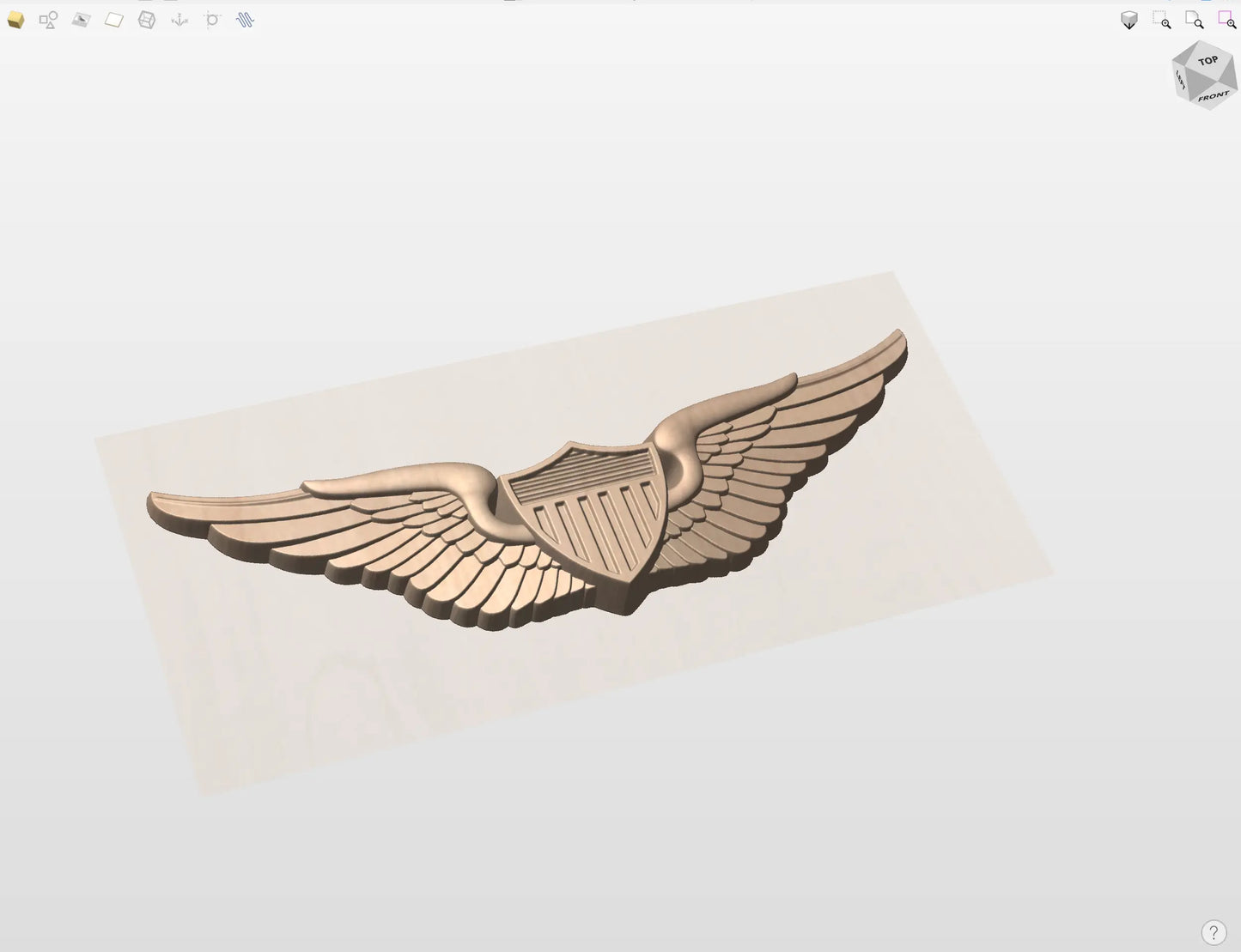Screen dimensions: 1241x952
Task: Toggle the material block display icon
Action: point(114,20)
